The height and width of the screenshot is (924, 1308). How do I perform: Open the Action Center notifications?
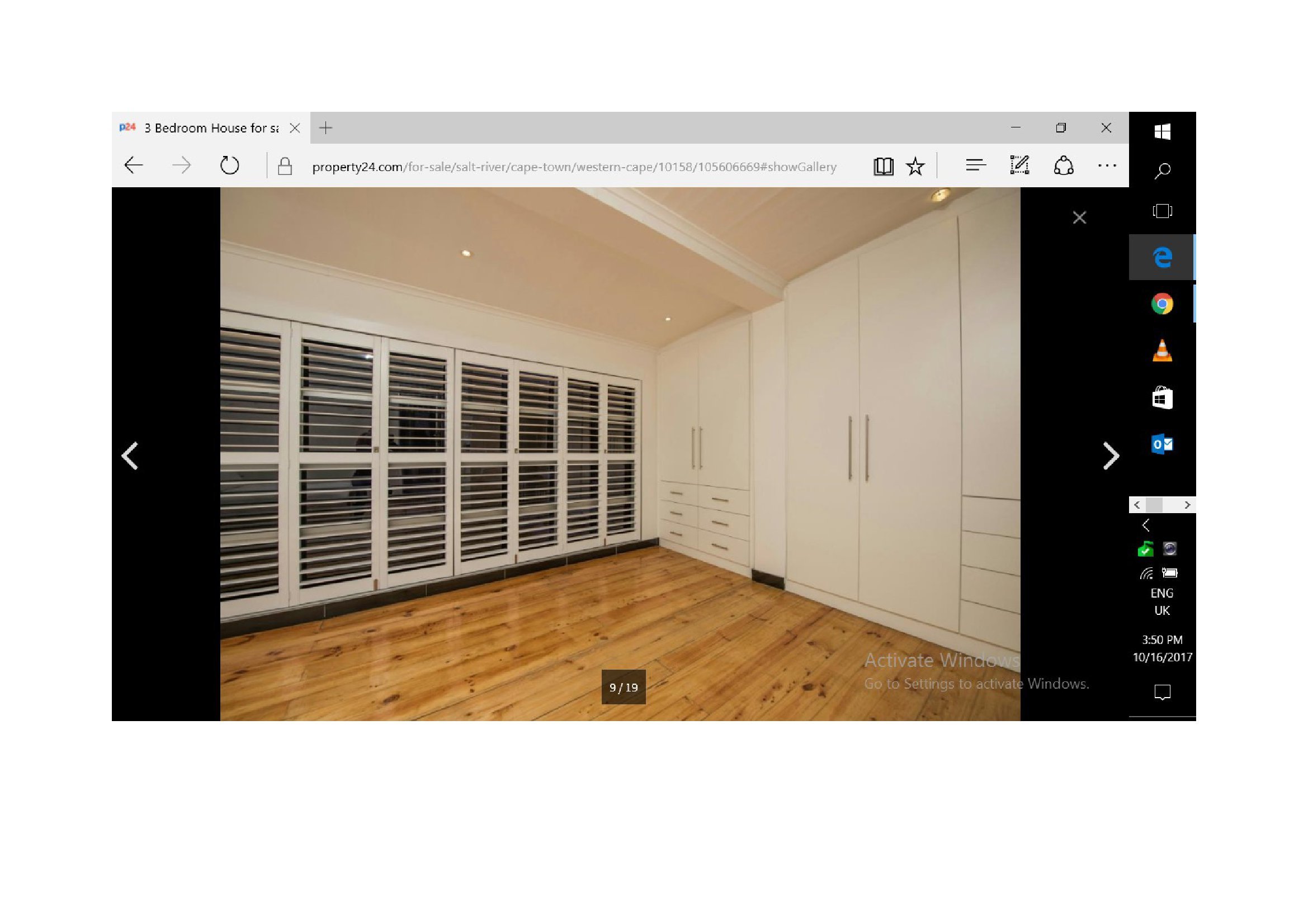tap(1161, 692)
